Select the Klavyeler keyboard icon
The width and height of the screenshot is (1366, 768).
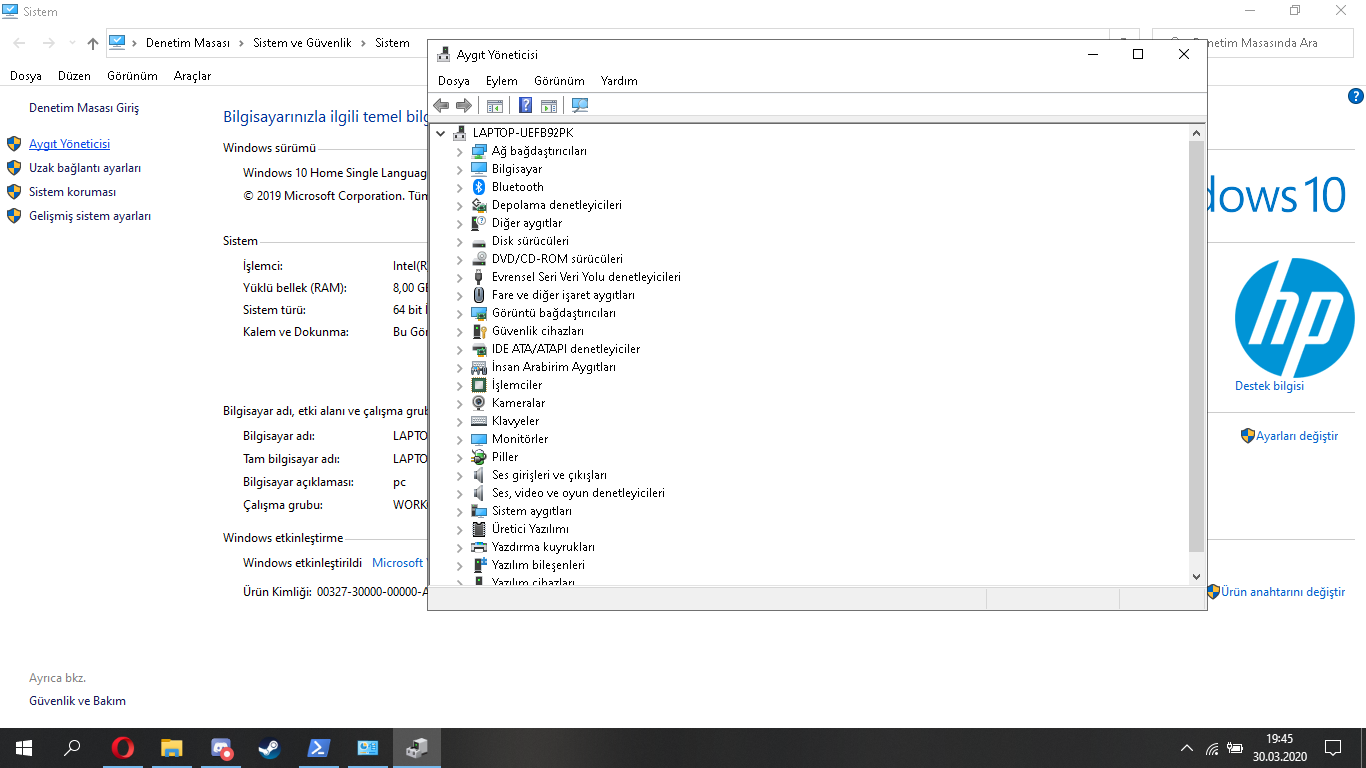pos(479,421)
